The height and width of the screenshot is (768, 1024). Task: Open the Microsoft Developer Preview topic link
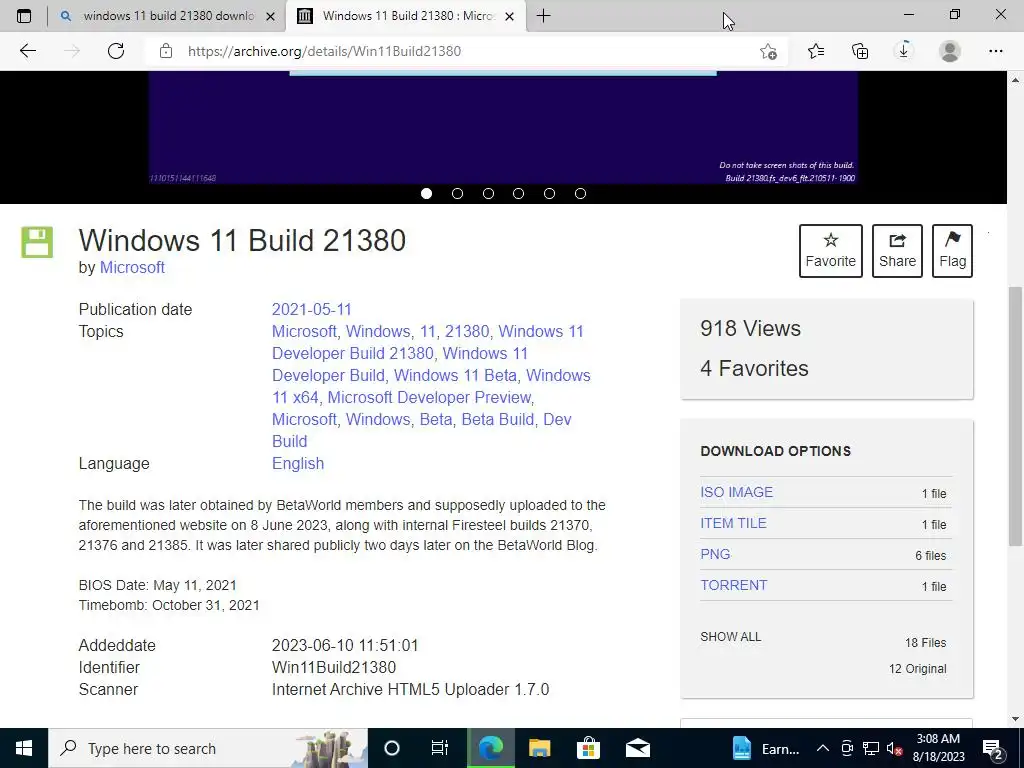tap(429, 398)
